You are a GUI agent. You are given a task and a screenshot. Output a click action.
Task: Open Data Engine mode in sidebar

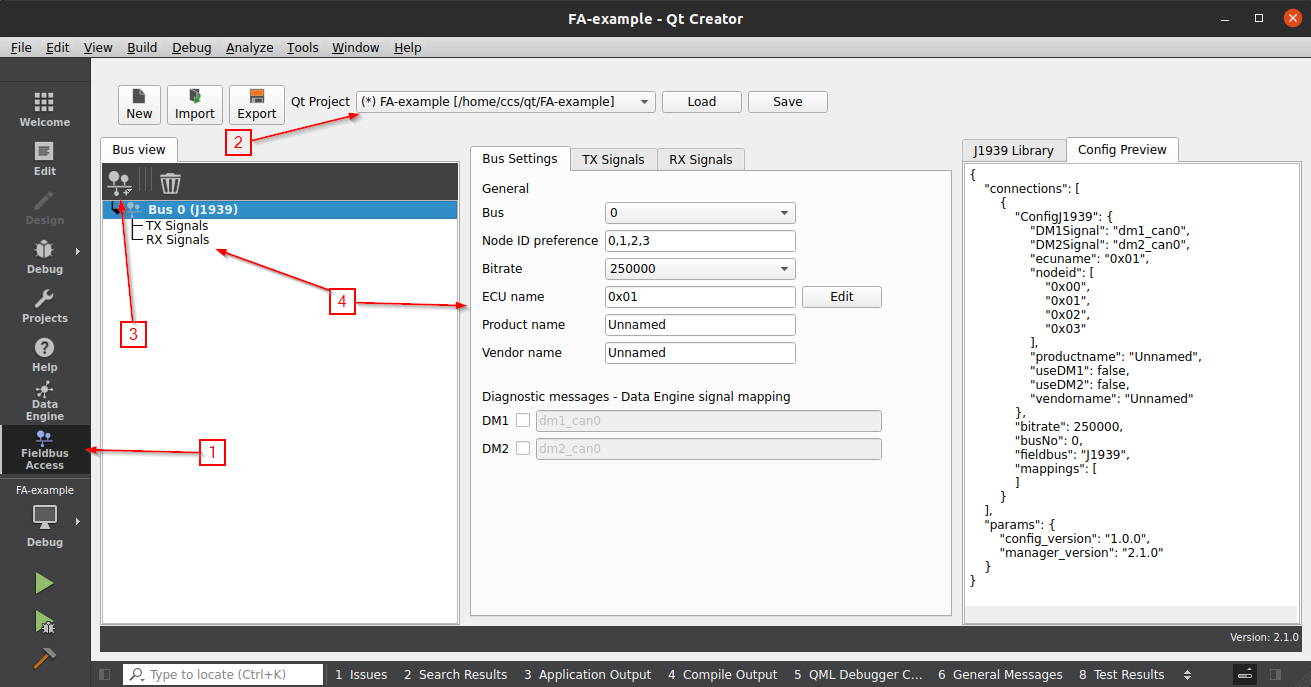[x=44, y=400]
